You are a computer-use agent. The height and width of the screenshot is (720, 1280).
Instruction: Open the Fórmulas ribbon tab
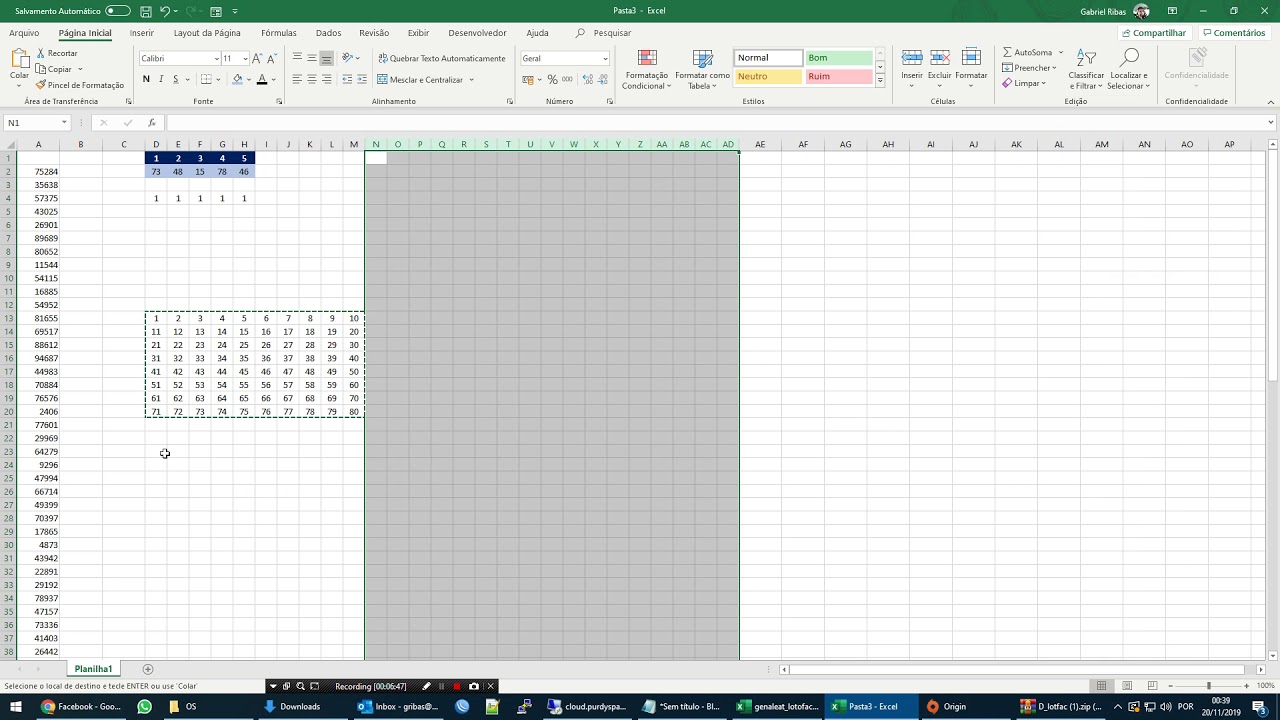(x=279, y=33)
